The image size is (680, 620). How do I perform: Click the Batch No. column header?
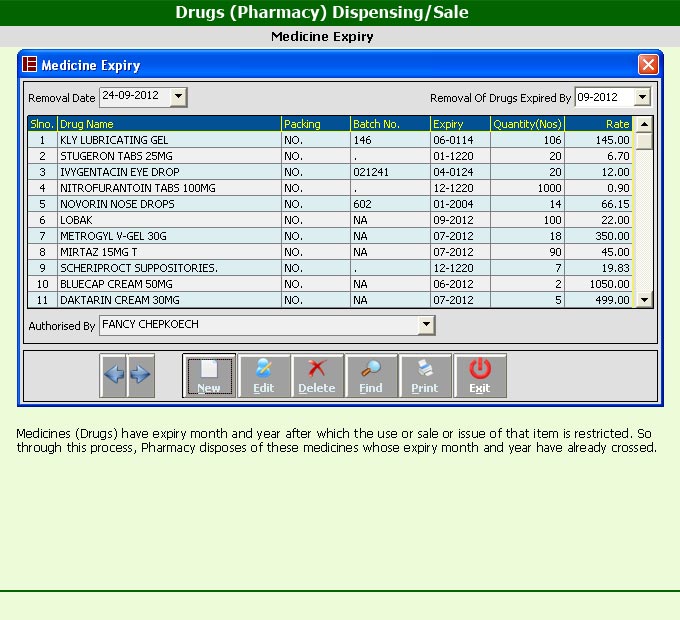pos(390,124)
